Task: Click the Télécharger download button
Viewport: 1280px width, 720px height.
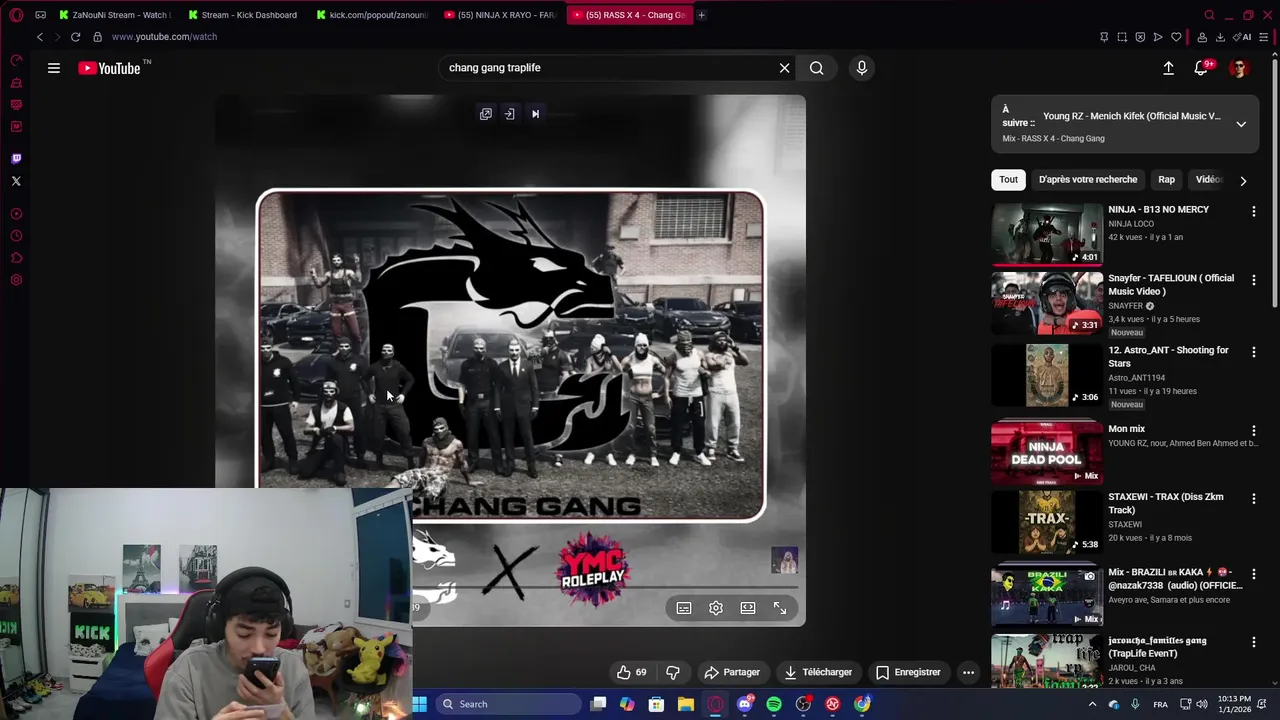Action: click(x=818, y=672)
